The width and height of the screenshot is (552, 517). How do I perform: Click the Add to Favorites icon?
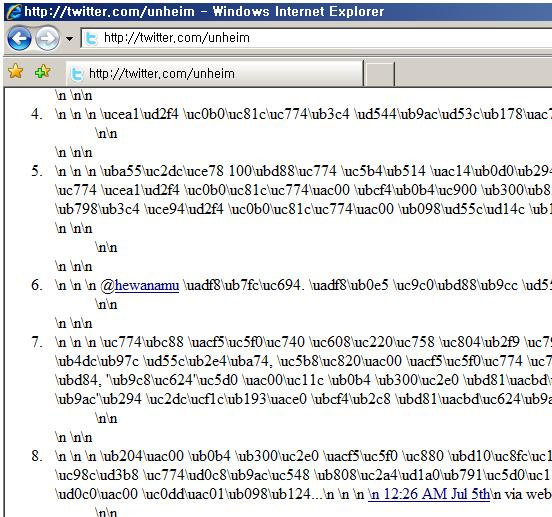[43, 71]
